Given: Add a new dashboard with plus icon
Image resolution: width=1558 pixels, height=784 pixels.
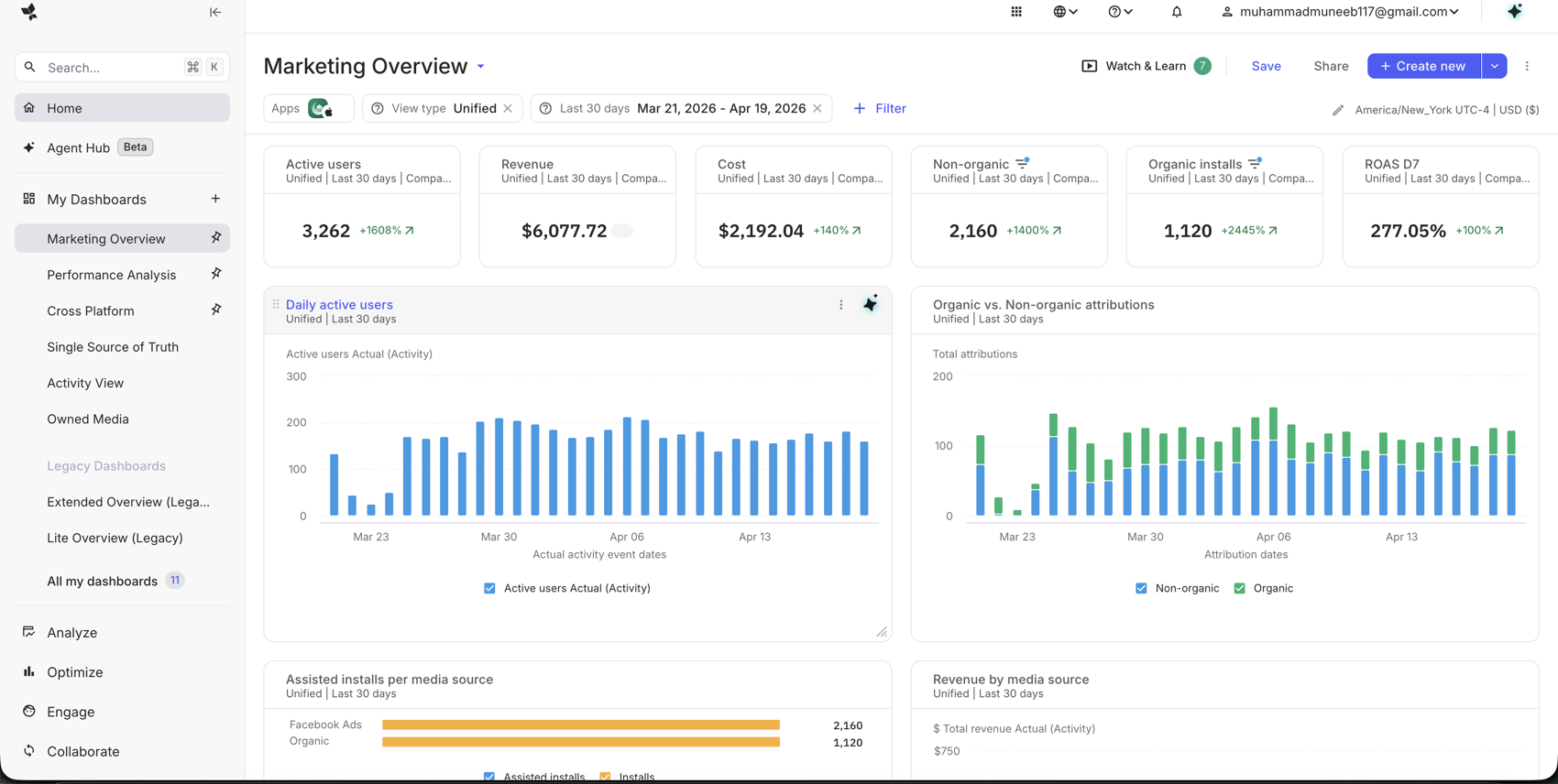Looking at the screenshot, I should [215, 199].
